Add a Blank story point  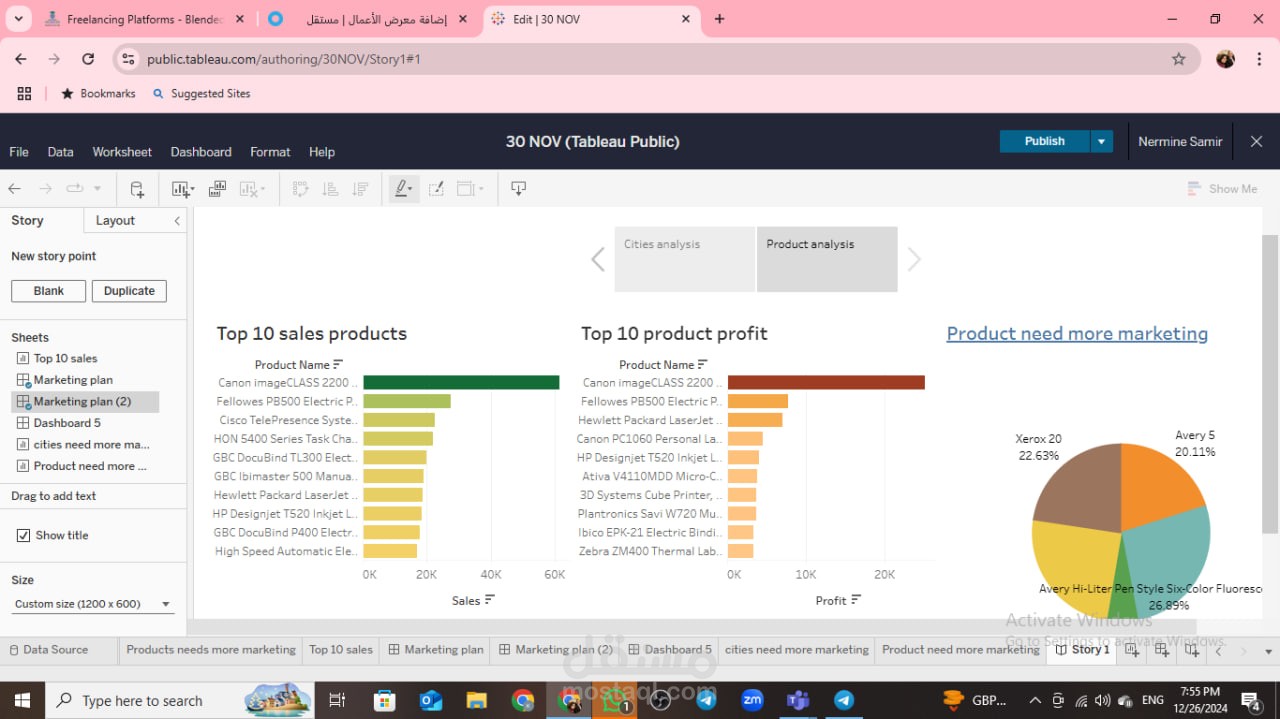pos(49,291)
